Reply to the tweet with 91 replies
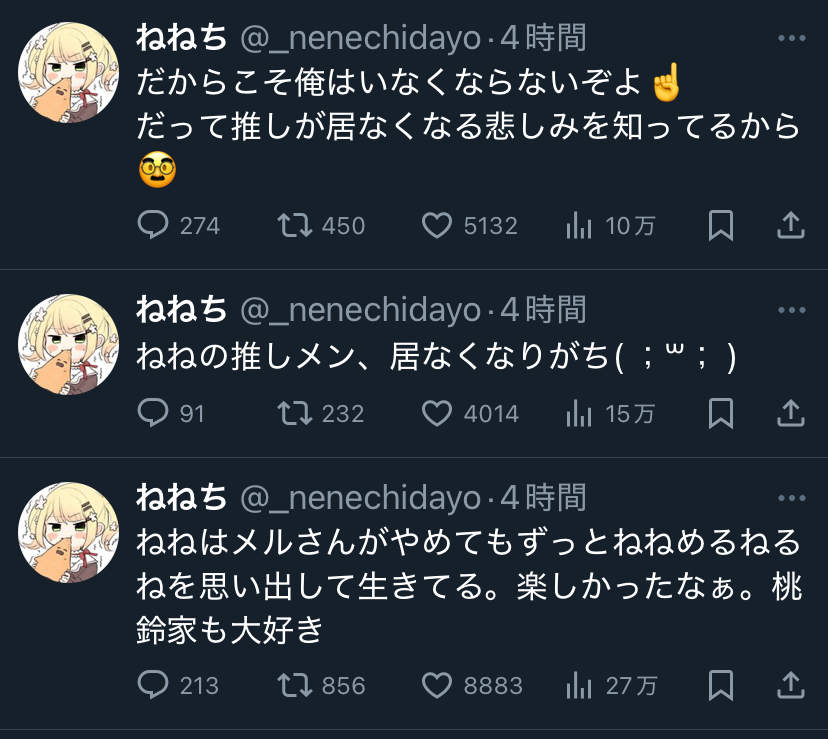Viewport: 828px width, 739px height. pyautogui.click(x=153, y=412)
